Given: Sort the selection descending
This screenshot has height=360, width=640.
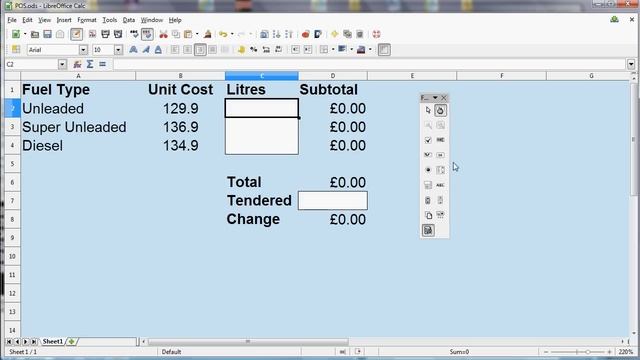Looking at the screenshot, I should [x=289, y=34].
